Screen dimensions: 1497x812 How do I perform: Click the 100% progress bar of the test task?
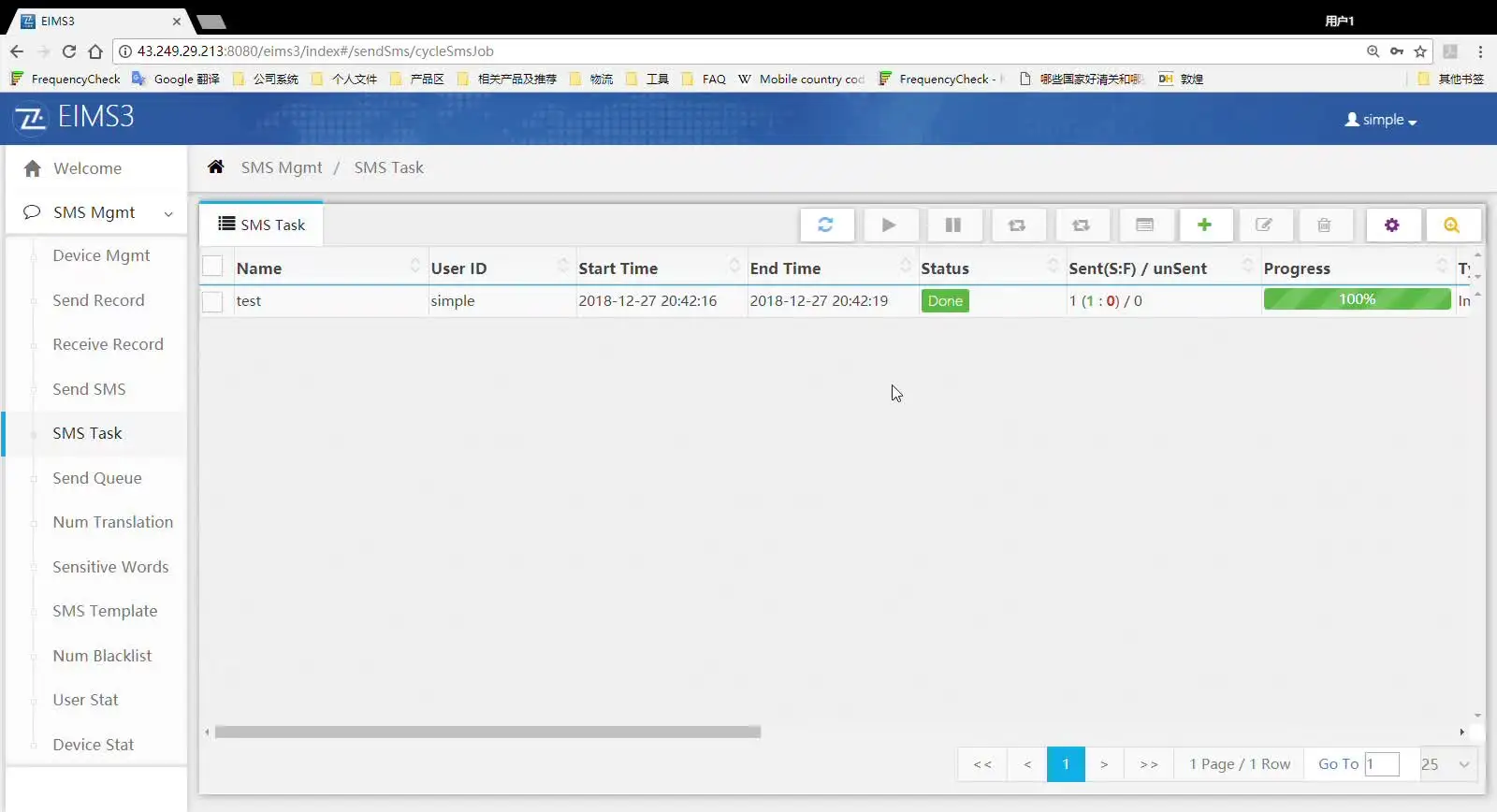tap(1357, 299)
